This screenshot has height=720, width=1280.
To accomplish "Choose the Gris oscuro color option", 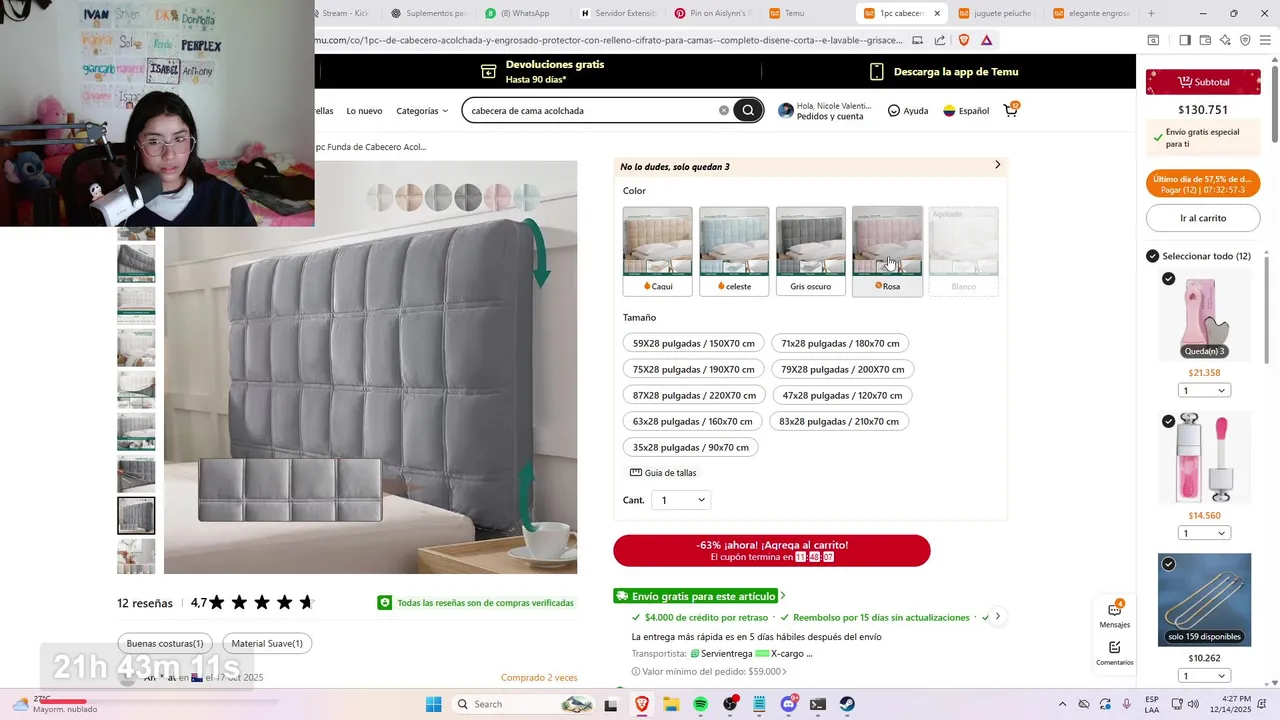I will pyautogui.click(x=810, y=251).
